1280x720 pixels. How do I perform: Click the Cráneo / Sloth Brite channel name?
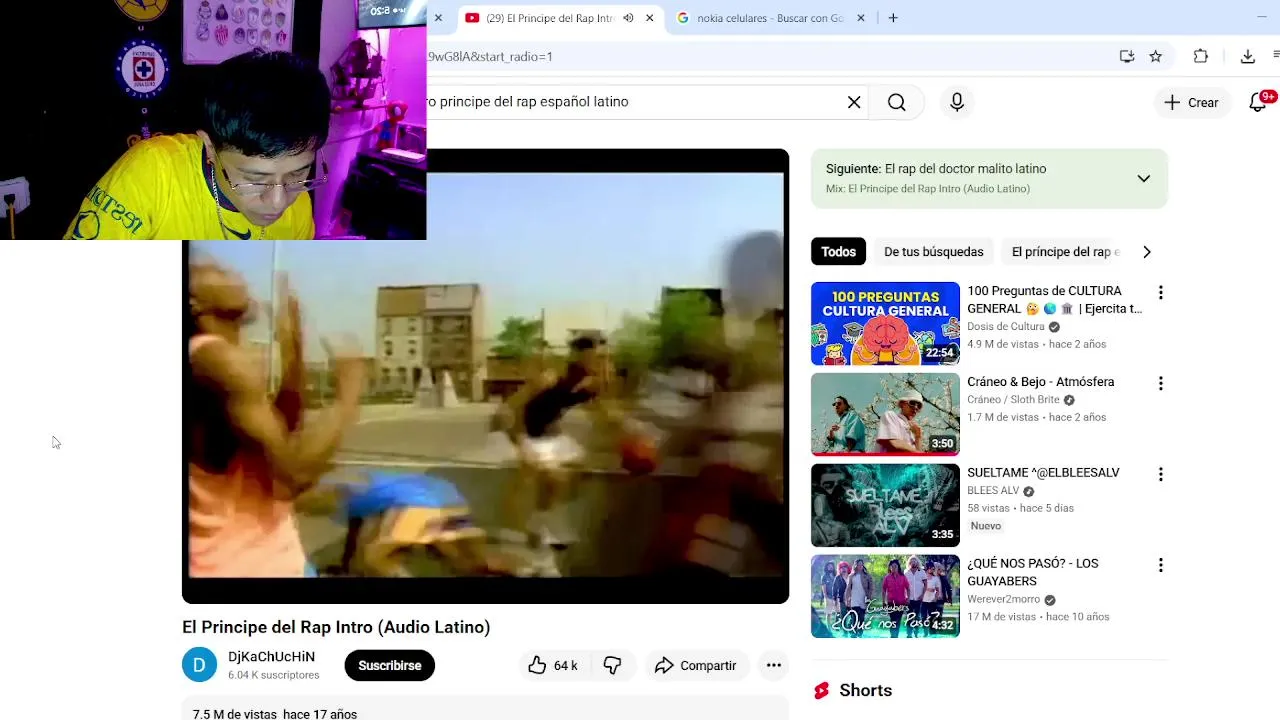[1013, 400]
